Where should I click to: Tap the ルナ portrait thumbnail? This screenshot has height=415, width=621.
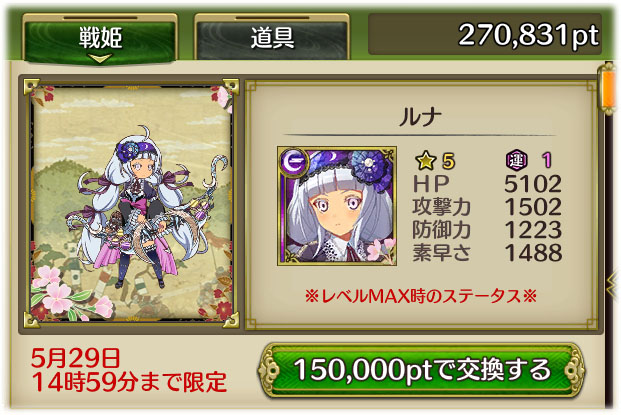click(337, 206)
